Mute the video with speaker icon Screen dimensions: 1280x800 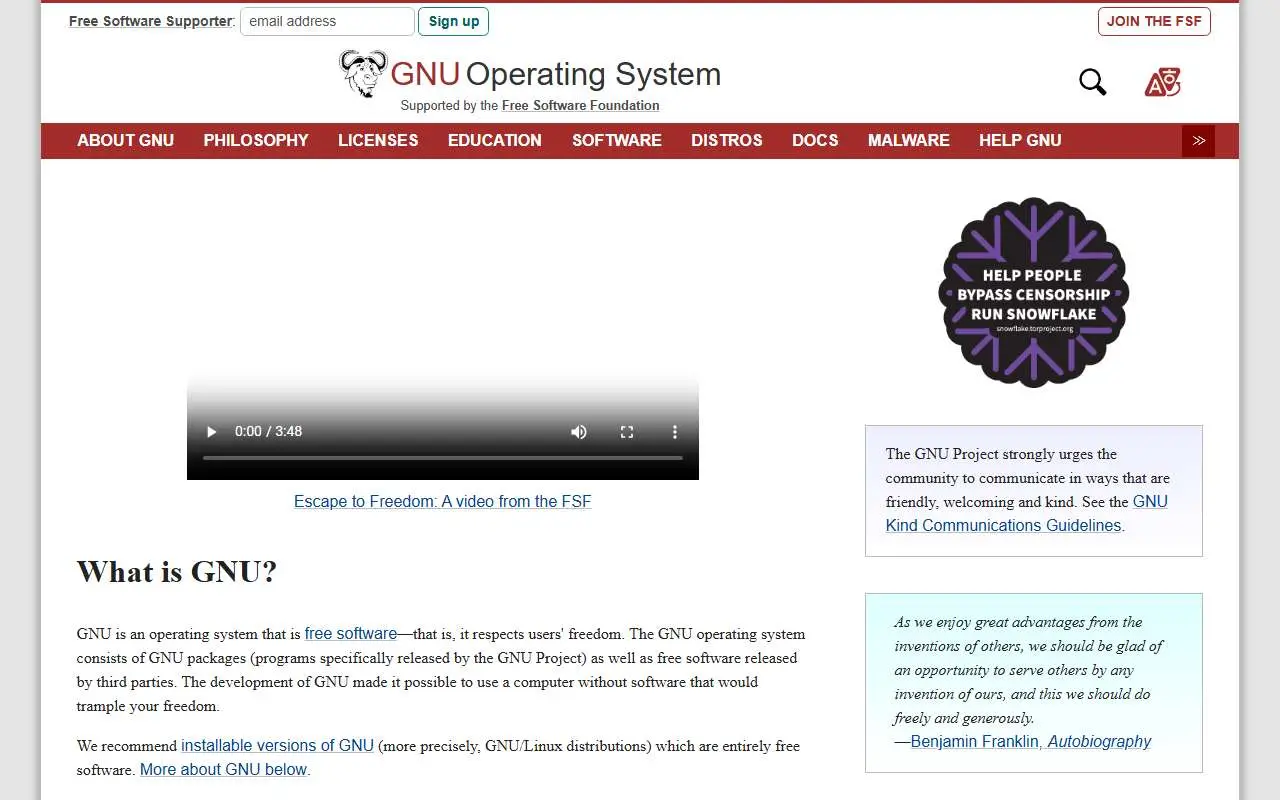click(579, 432)
